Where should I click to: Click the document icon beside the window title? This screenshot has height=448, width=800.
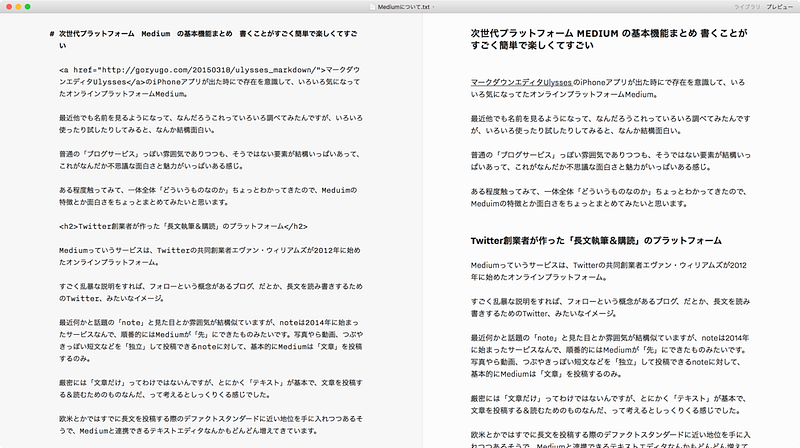click(x=372, y=7)
